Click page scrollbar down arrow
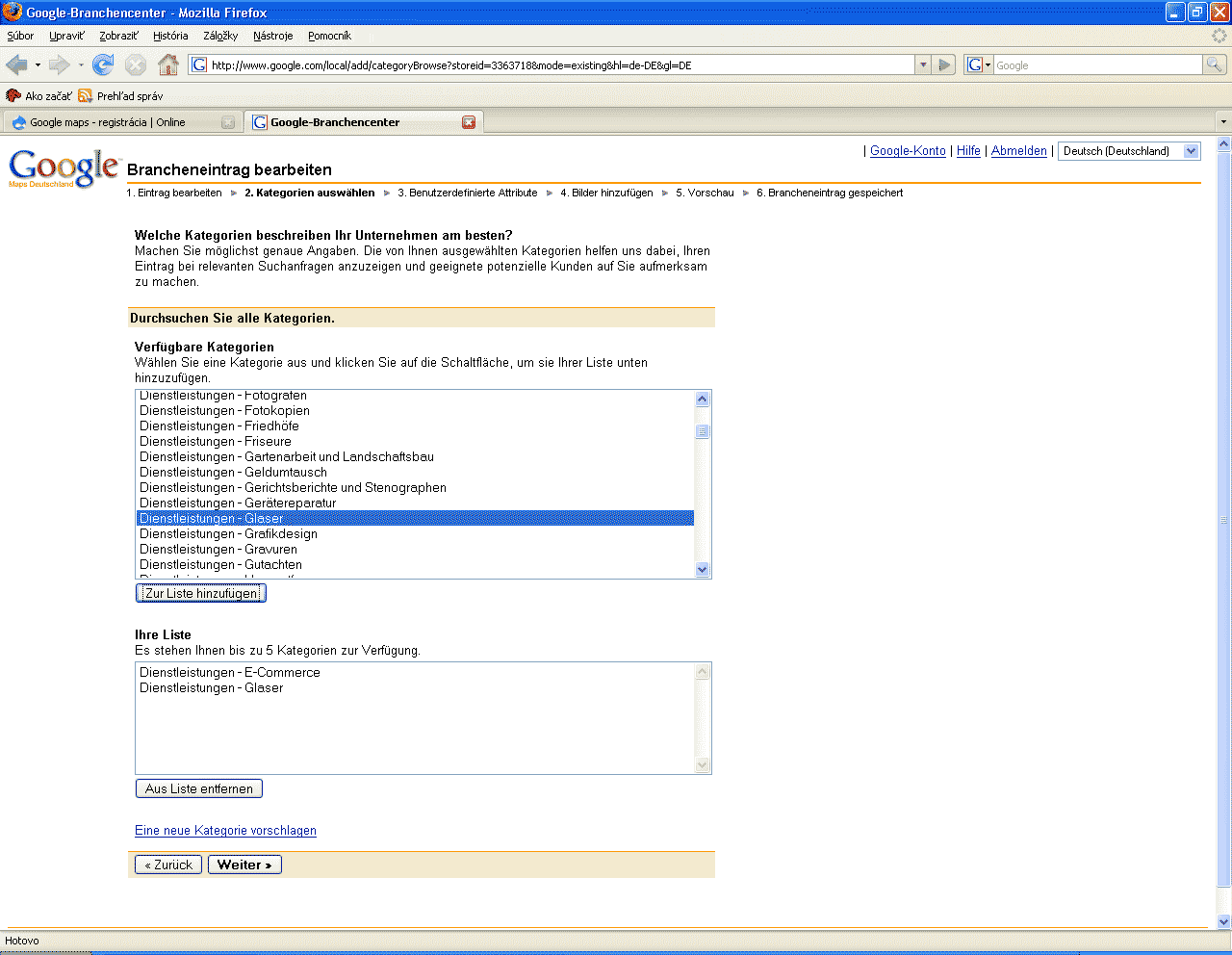Screen dimensions: 1232x955 [1224, 920]
